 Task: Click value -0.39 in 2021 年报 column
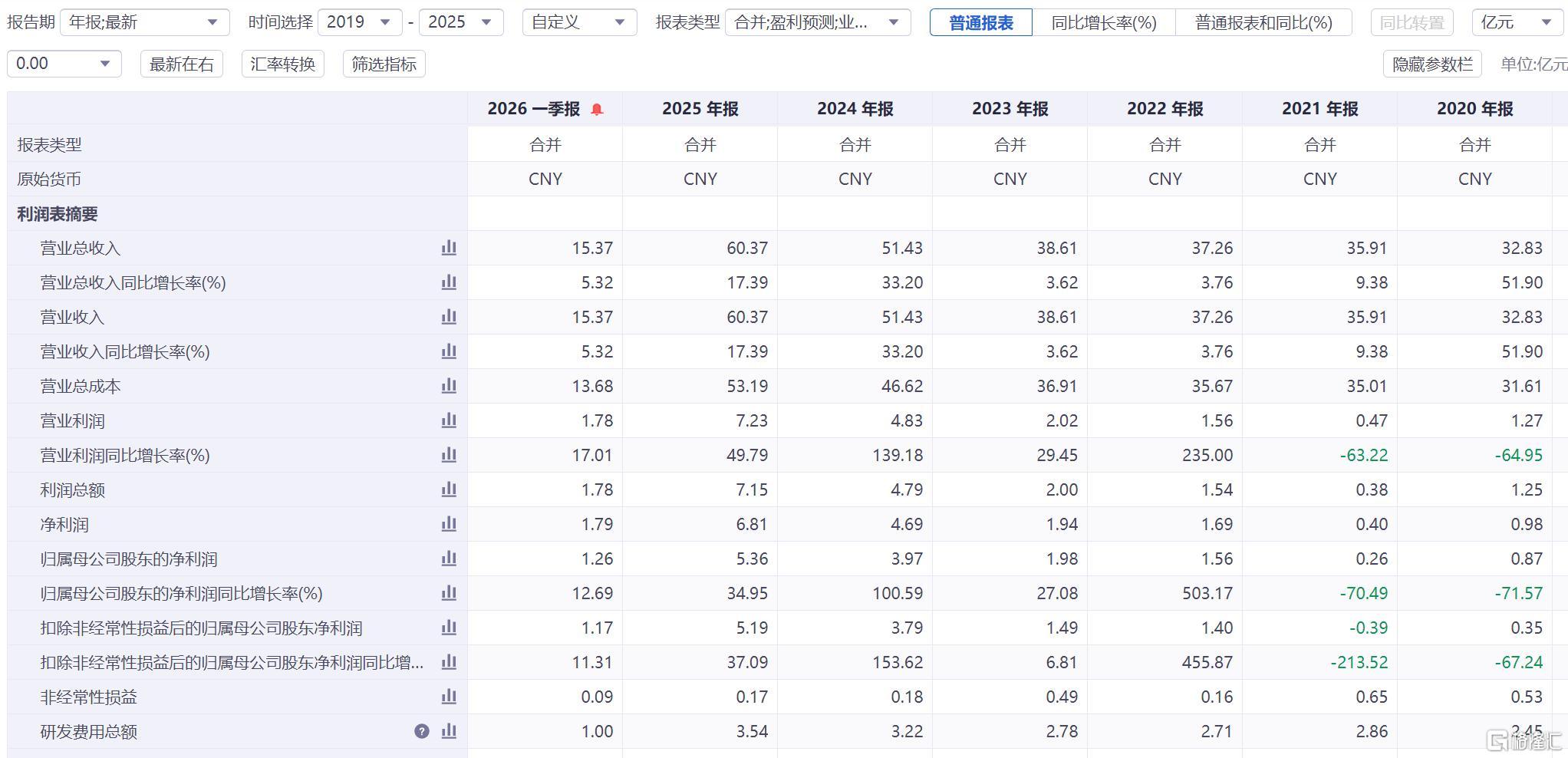(1369, 628)
